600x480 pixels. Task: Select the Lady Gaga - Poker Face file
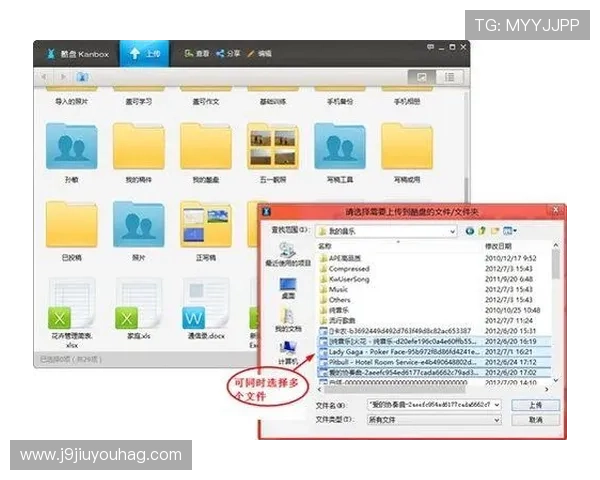399,352
